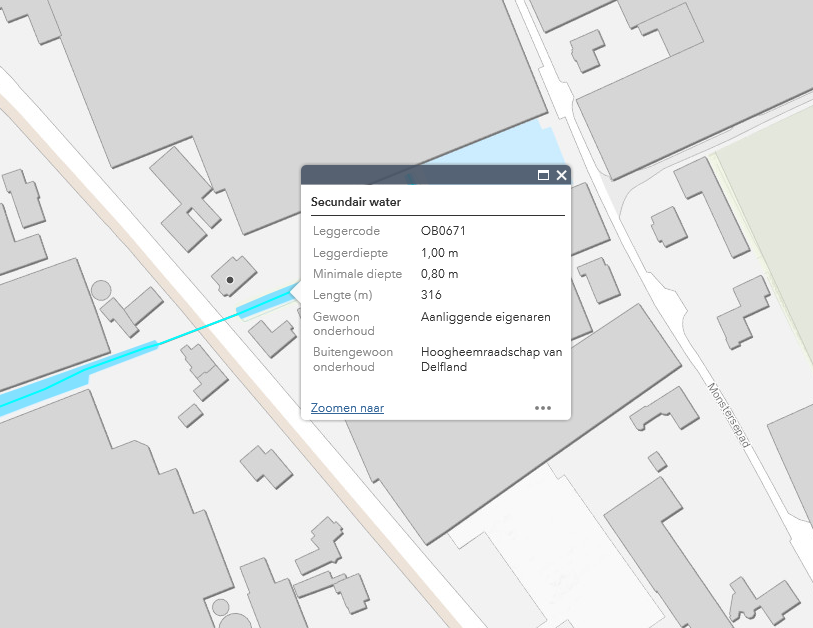Select the Leggerdiepte value 1,00 m
This screenshot has width=813, height=628.
point(440,253)
